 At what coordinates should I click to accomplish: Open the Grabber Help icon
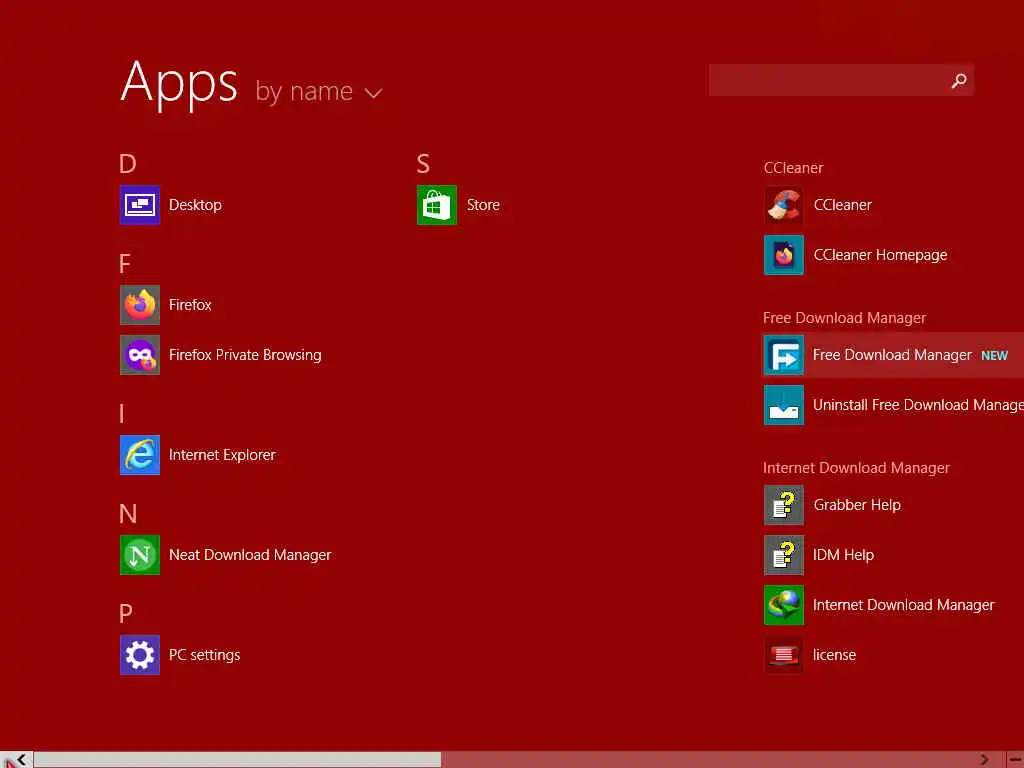point(784,505)
